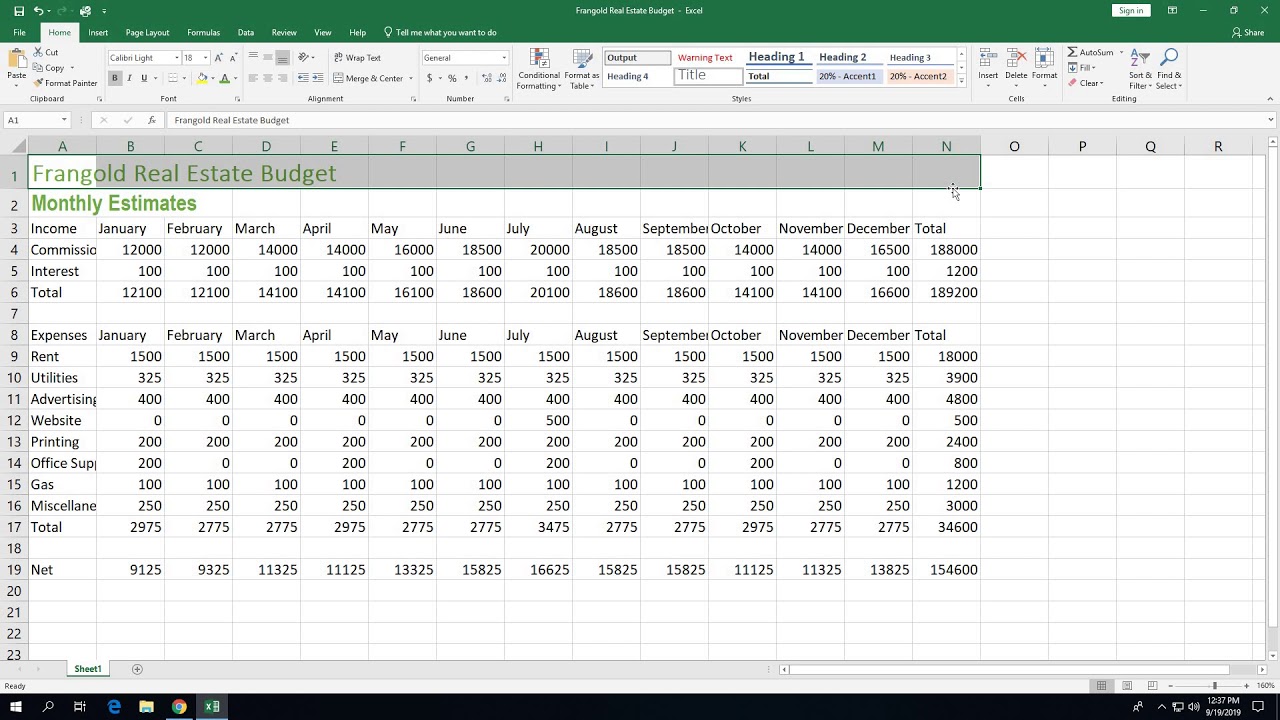Viewport: 1280px width, 720px height.
Task: Increase font size with larger A icon
Action: pos(220,58)
